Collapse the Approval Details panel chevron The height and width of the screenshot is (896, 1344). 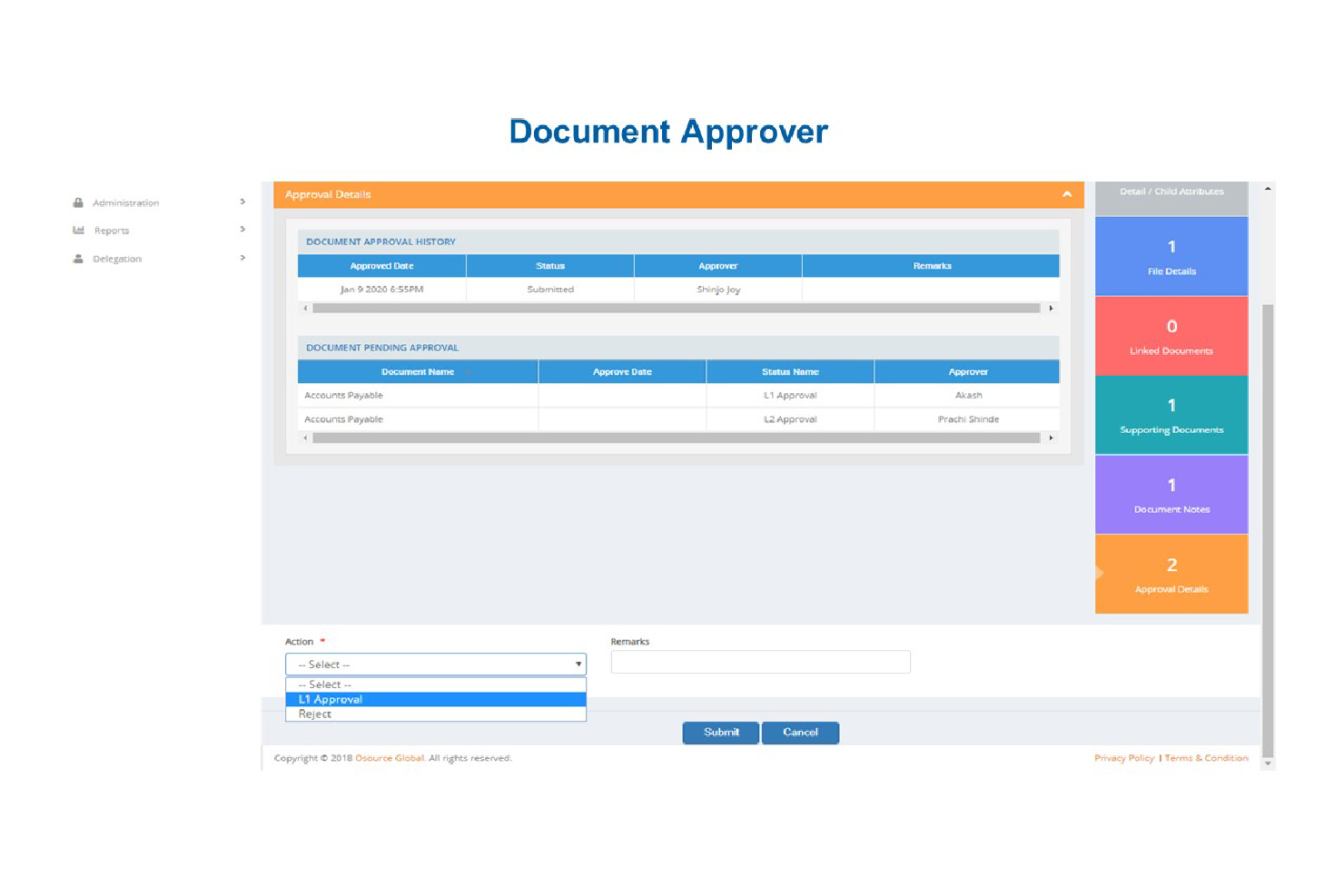pos(1067,194)
